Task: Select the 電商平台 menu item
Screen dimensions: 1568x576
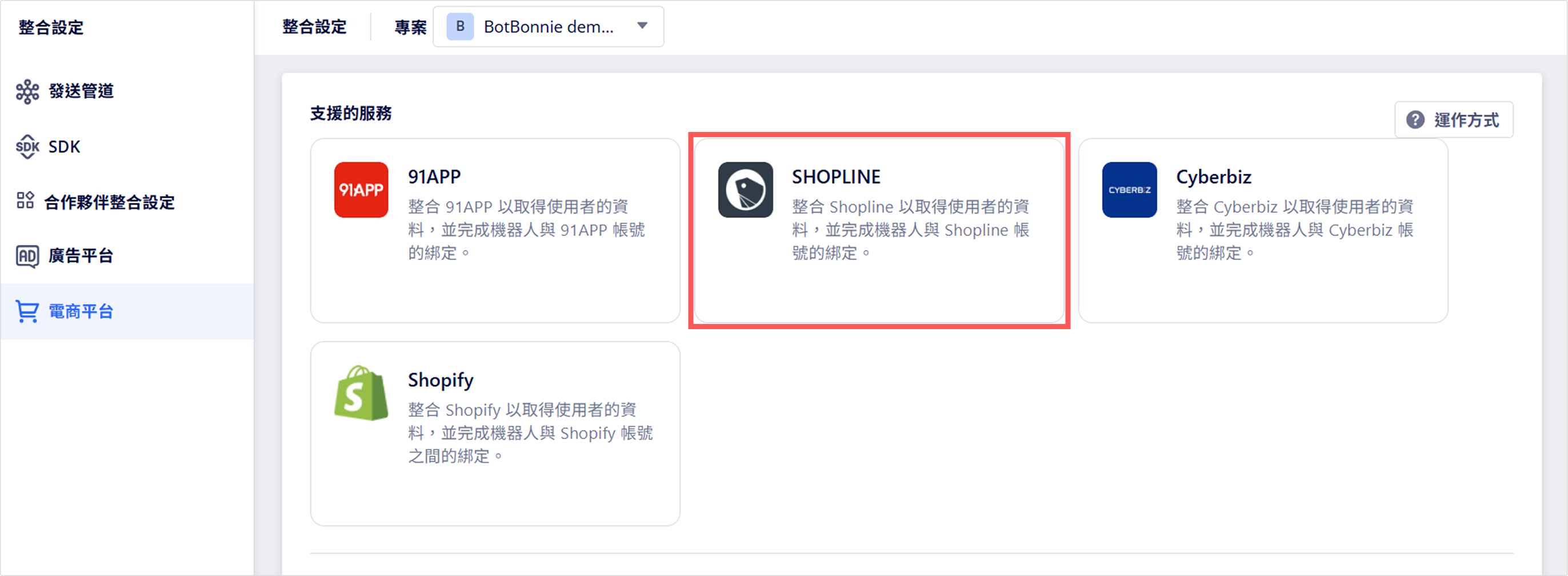Action: pos(127,311)
